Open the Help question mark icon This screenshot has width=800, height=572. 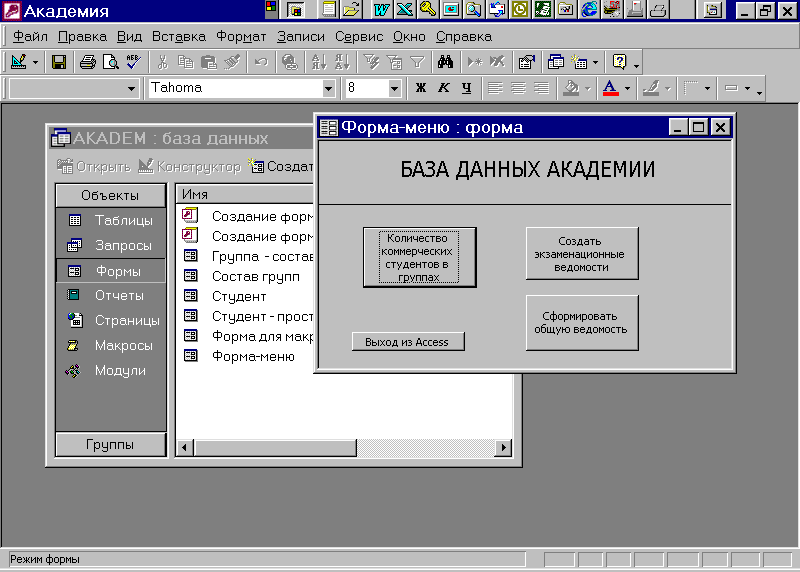[619, 62]
